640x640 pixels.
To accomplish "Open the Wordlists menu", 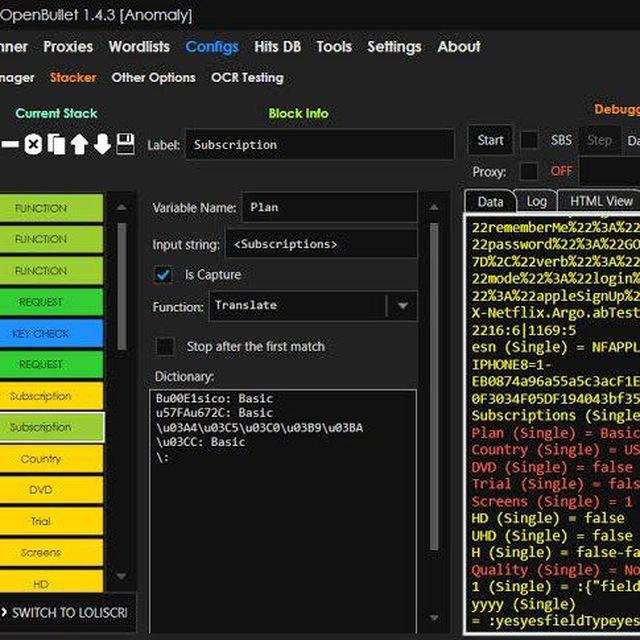I will pos(139,47).
